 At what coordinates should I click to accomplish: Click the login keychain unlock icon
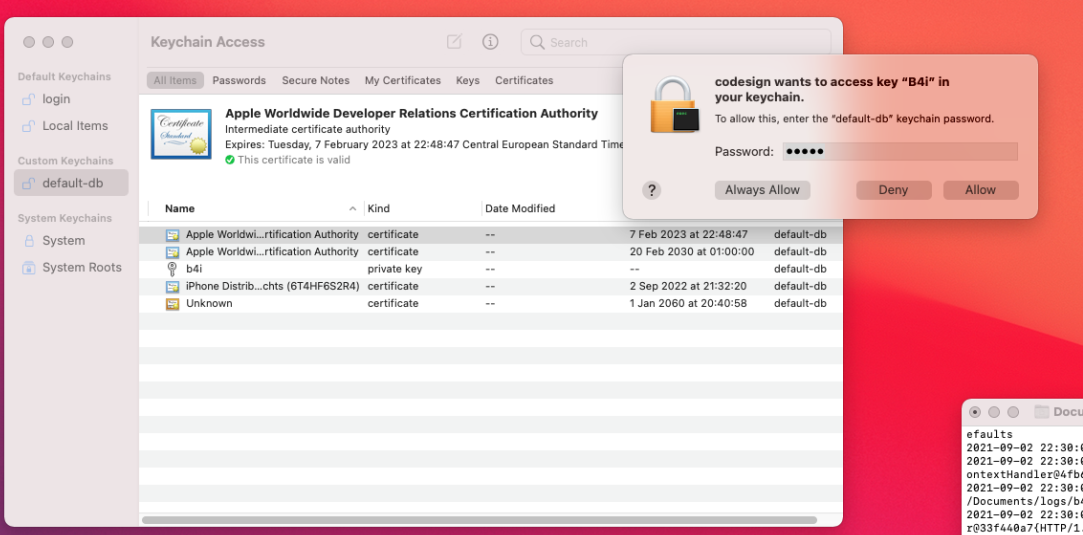pos(28,99)
